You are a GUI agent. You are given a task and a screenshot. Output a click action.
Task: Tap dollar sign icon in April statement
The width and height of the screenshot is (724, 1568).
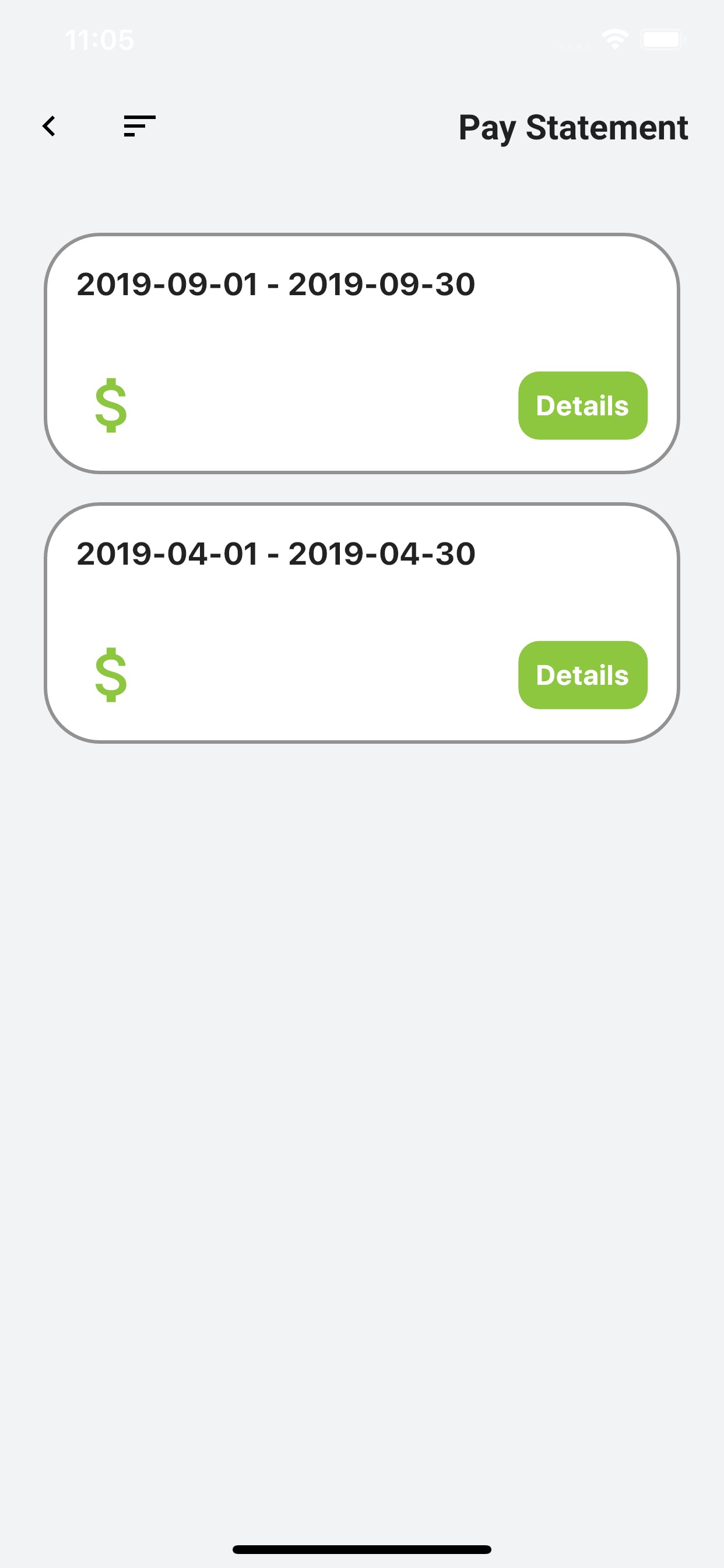(111, 674)
